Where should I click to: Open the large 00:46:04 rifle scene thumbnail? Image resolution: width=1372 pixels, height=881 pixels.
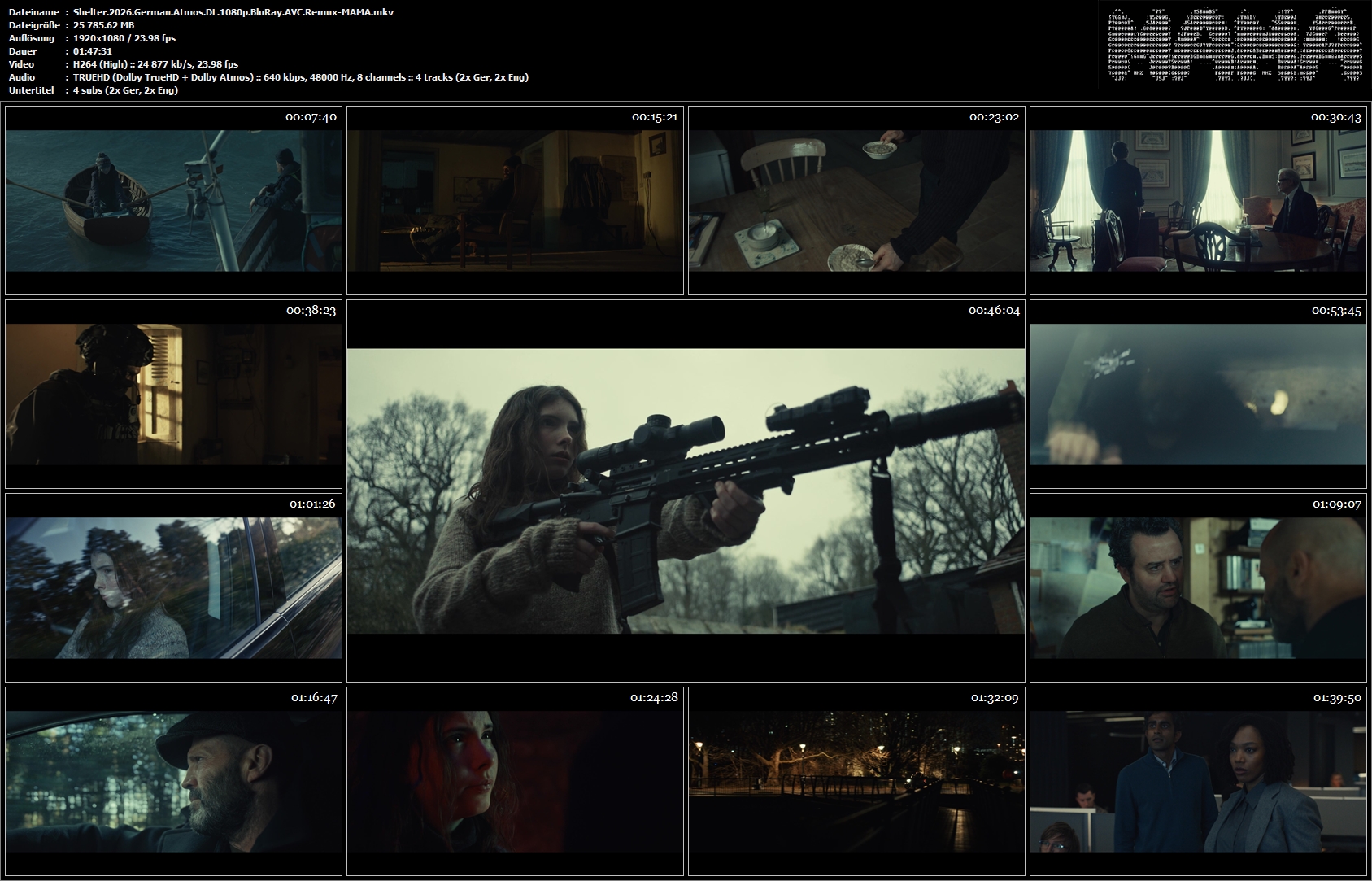coord(686,491)
